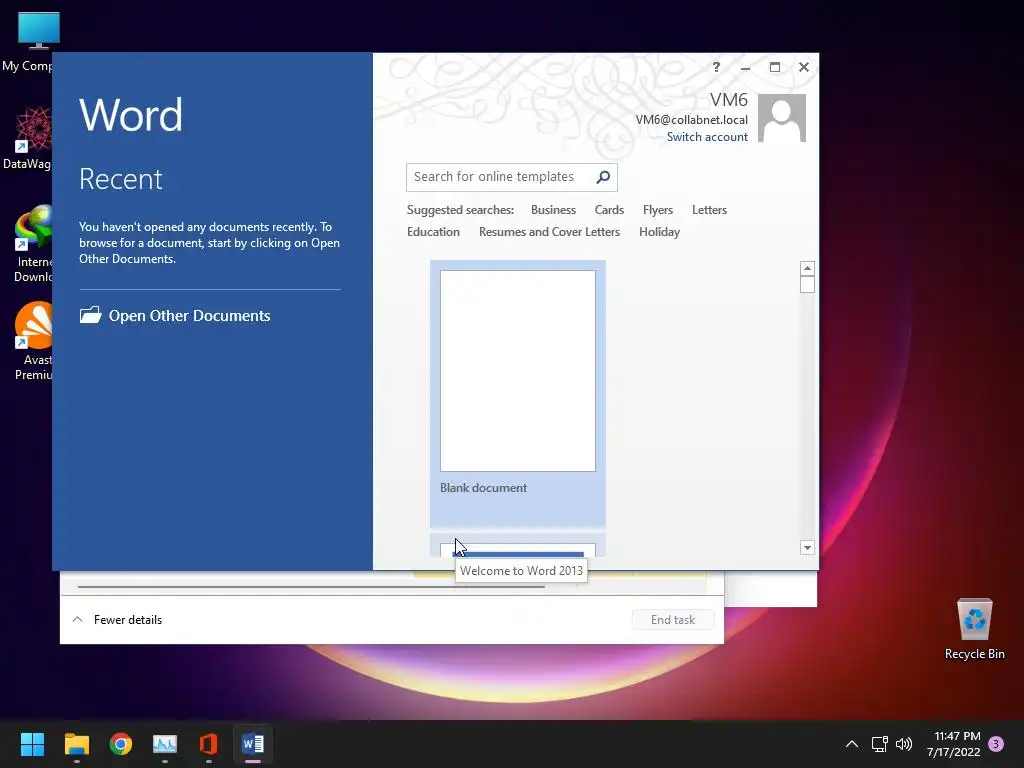Click the Blank document label
This screenshot has height=768, width=1024.
(x=483, y=488)
